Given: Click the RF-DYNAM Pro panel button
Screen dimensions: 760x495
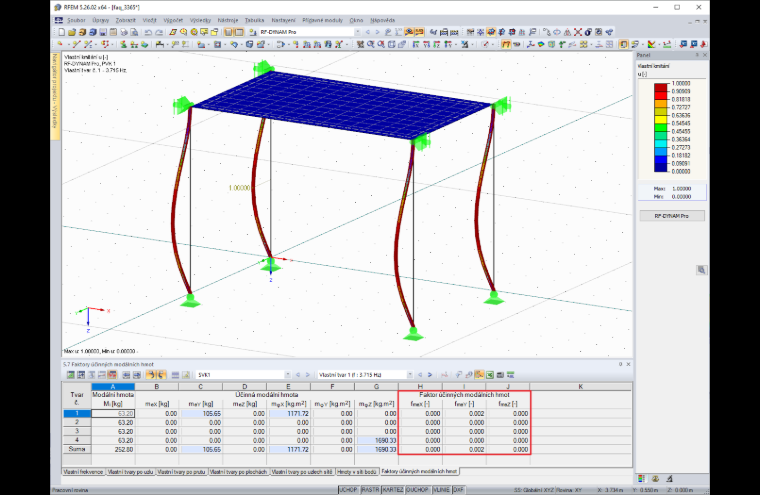Looking at the screenshot, I should pos(672,216).
